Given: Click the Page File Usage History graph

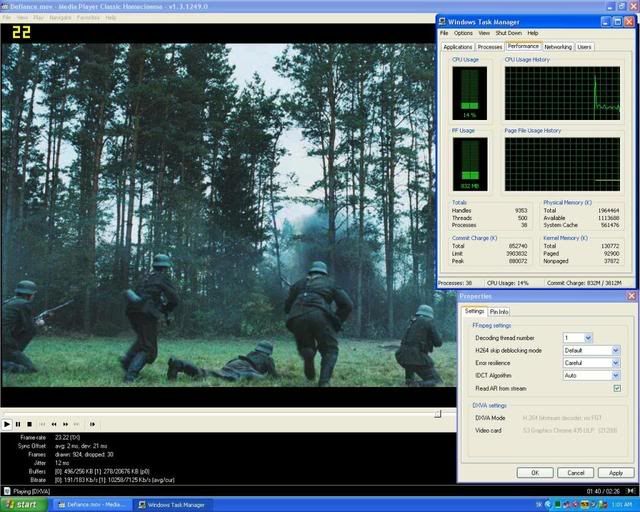Looking at the screenshot, I should 562,164.
